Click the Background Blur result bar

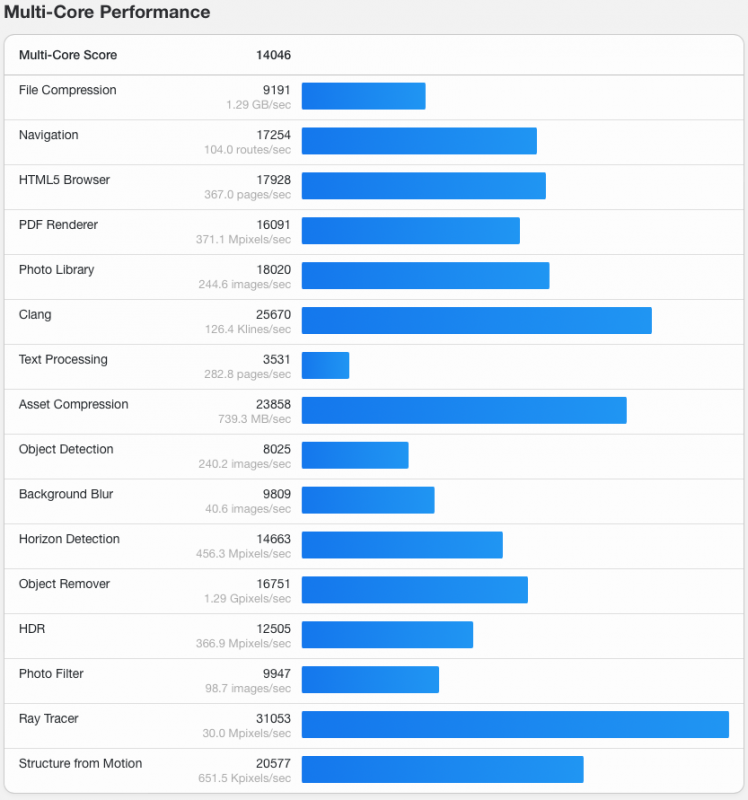point(368,500)
